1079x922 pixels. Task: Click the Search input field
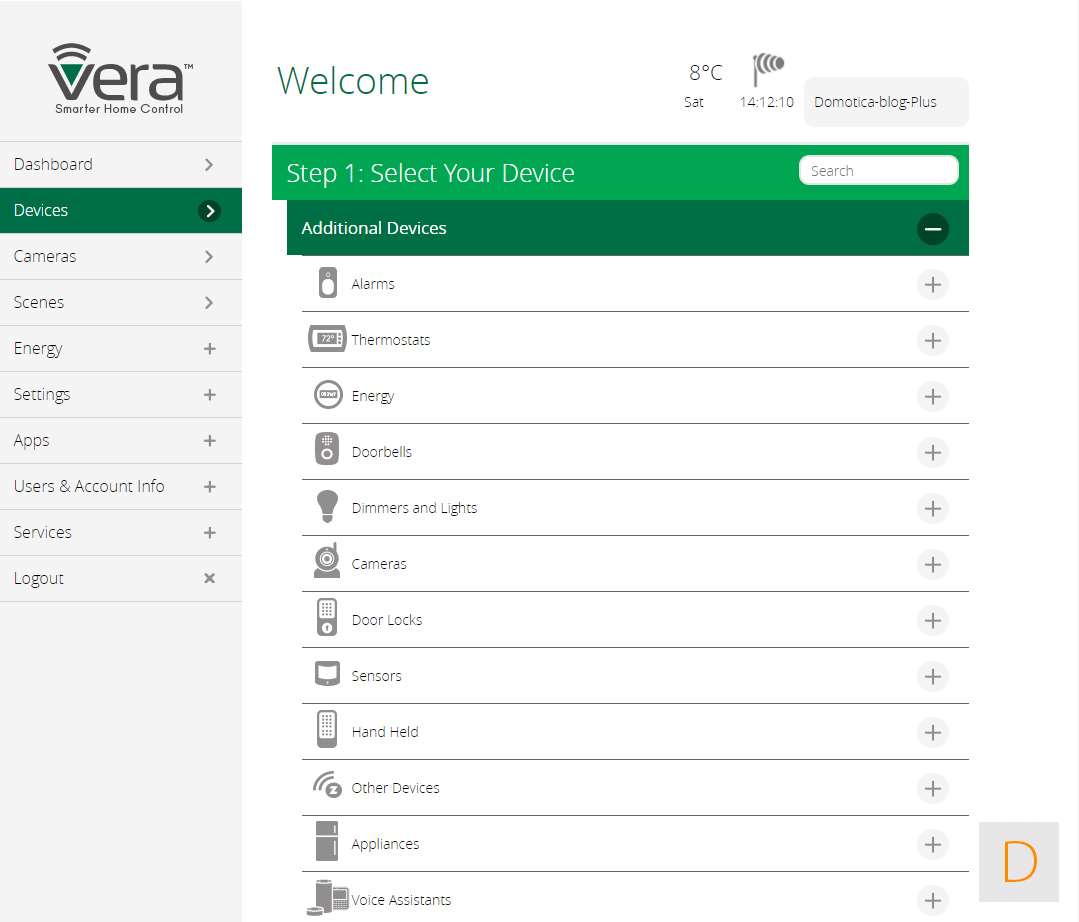click(878, 171)
